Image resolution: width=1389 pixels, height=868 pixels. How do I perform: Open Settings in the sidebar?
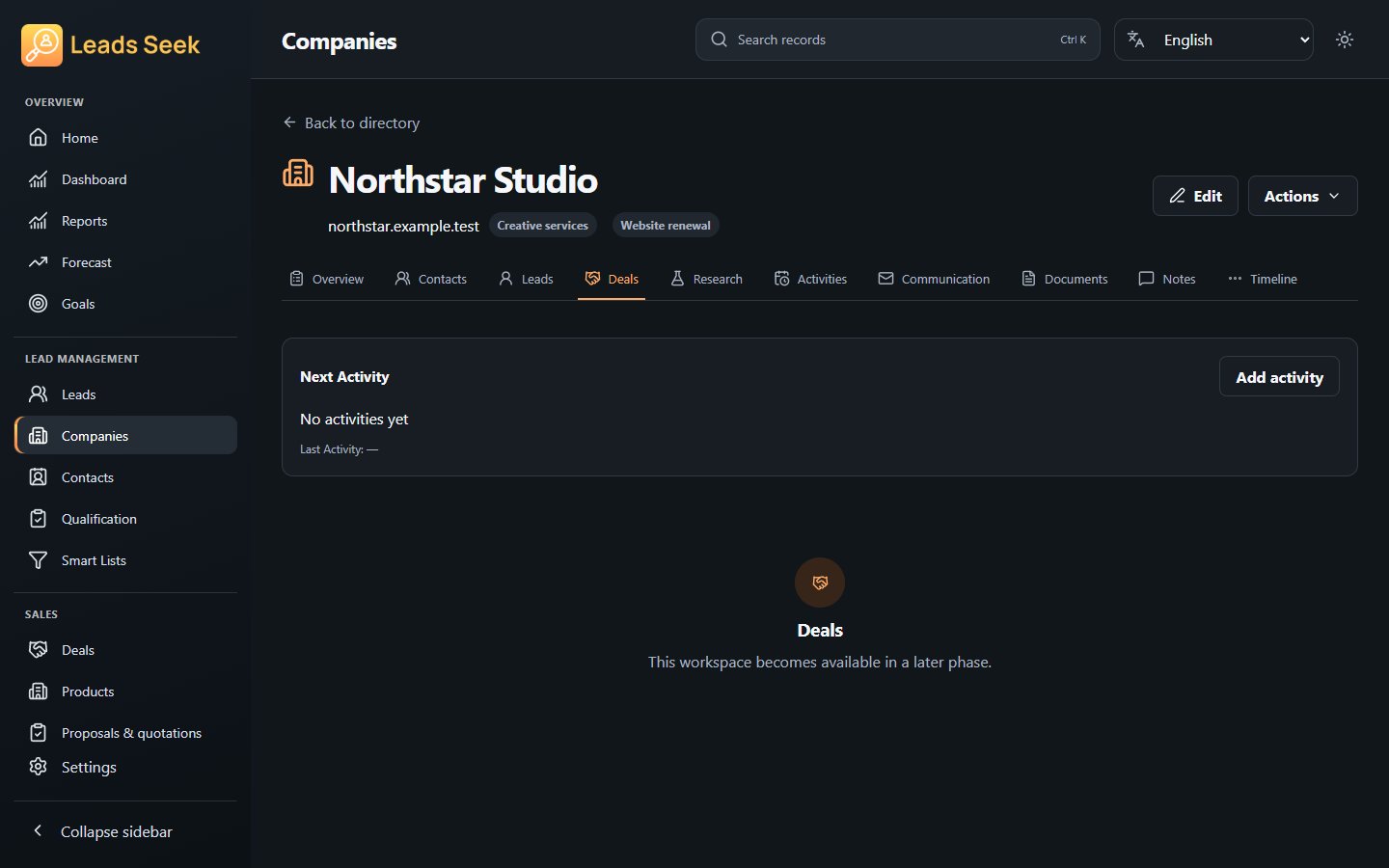coord(125,767)
